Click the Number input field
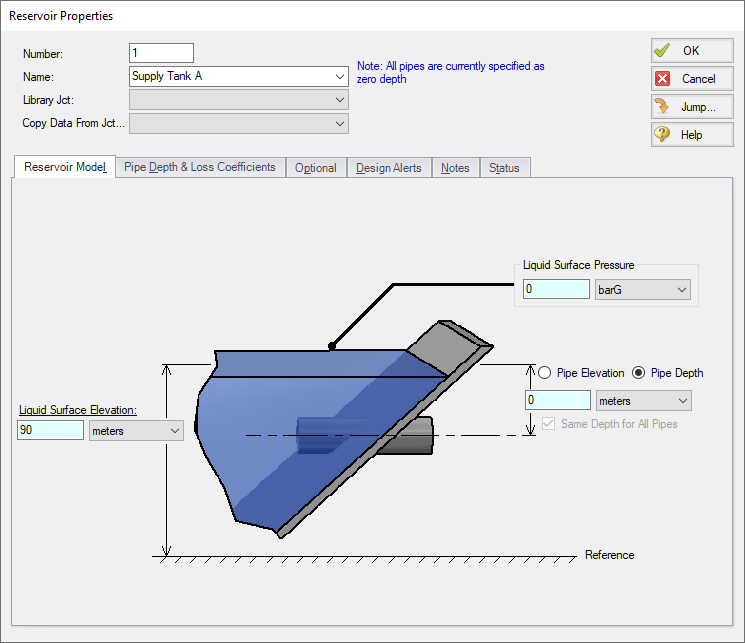The height and width of the screenshot is (643, 745). coord(161,53)
